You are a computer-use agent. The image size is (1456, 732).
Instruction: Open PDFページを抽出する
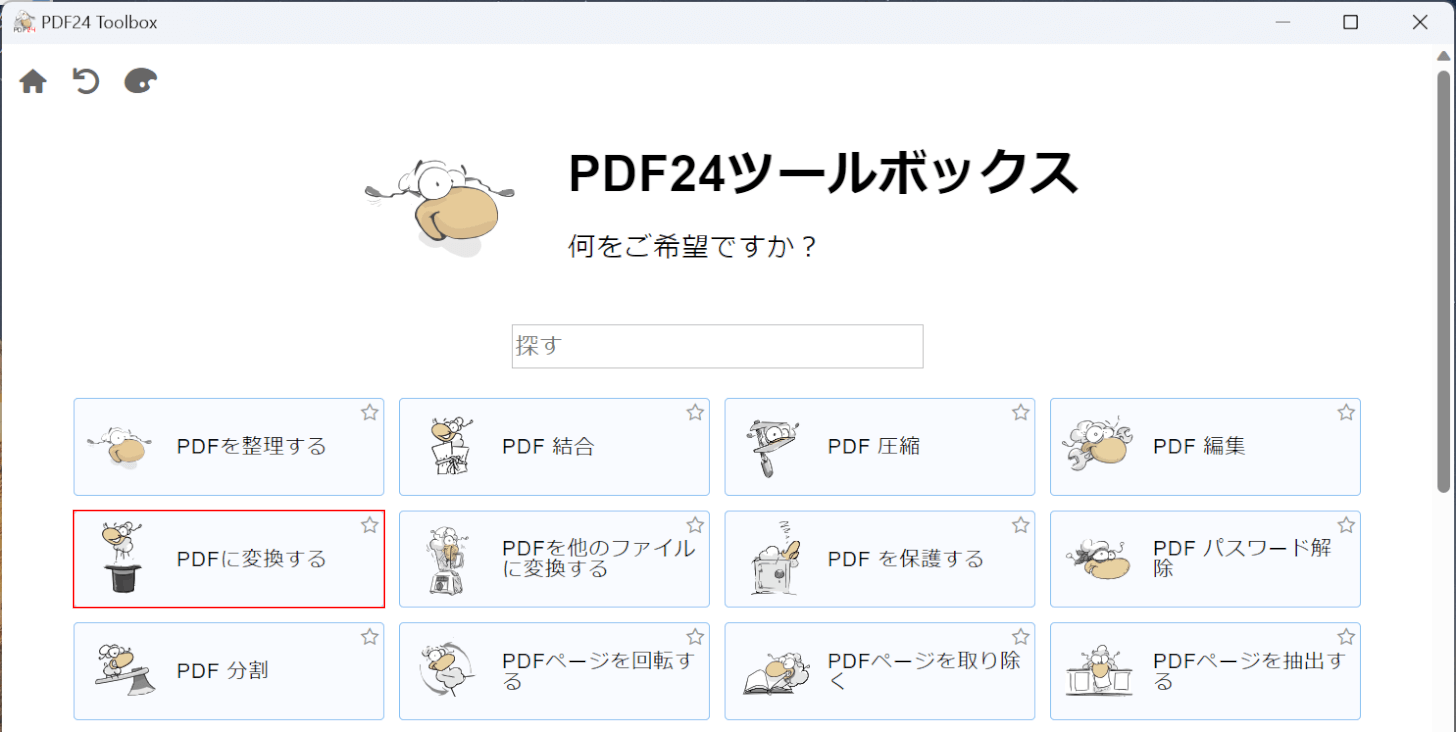point(1205,671)
